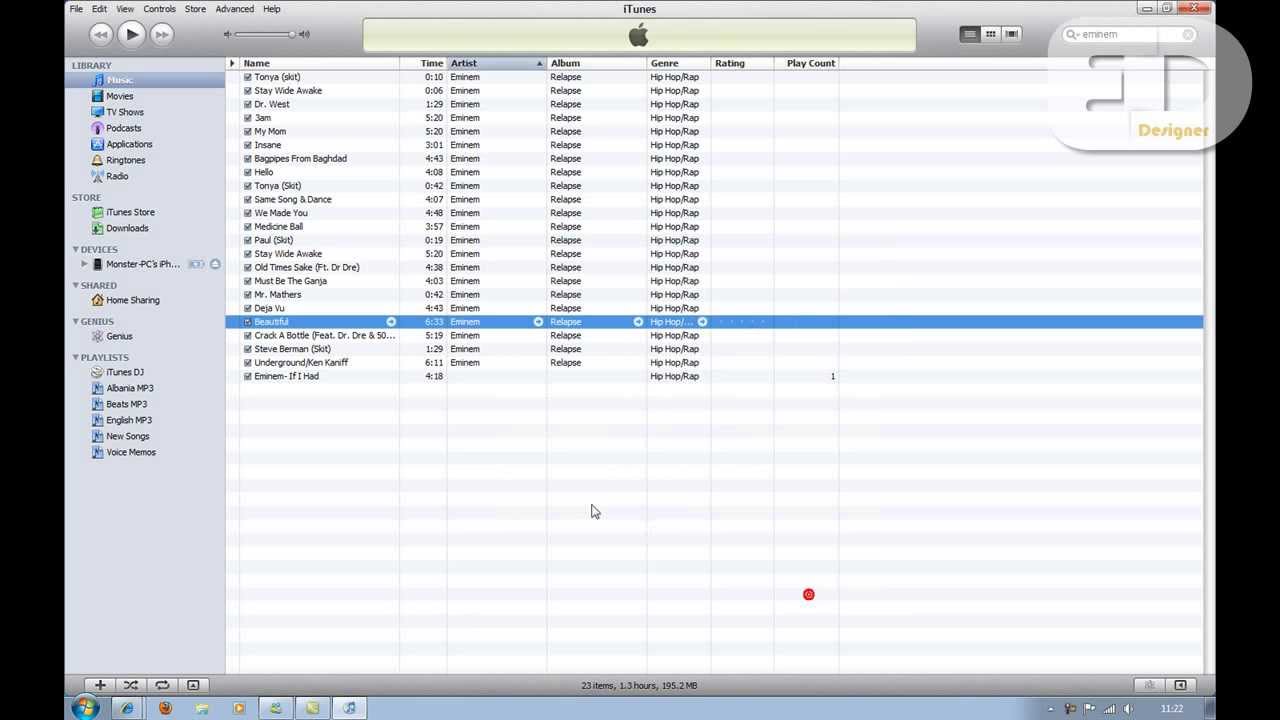Uncheck the "We Made You" checkbox

[x=248, y=213]
